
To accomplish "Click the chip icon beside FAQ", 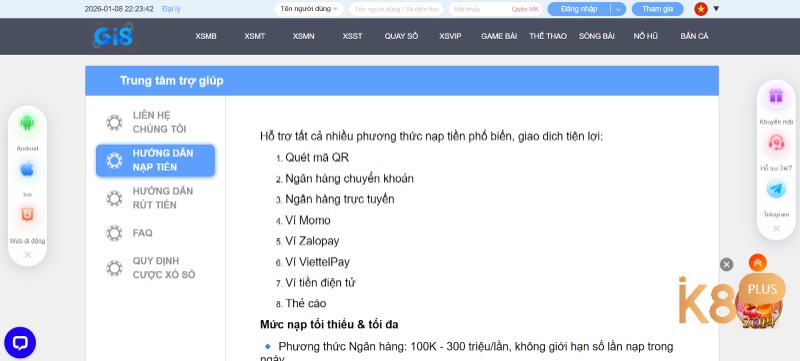I will click(x=114, y=233).
